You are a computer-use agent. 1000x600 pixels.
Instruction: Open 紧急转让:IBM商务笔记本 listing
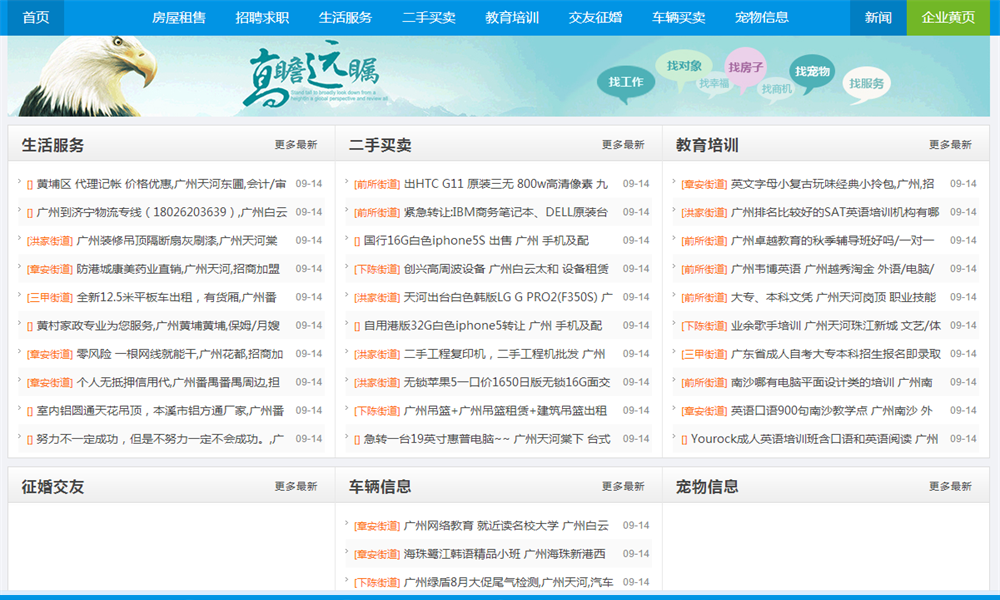tap(506, 212)
